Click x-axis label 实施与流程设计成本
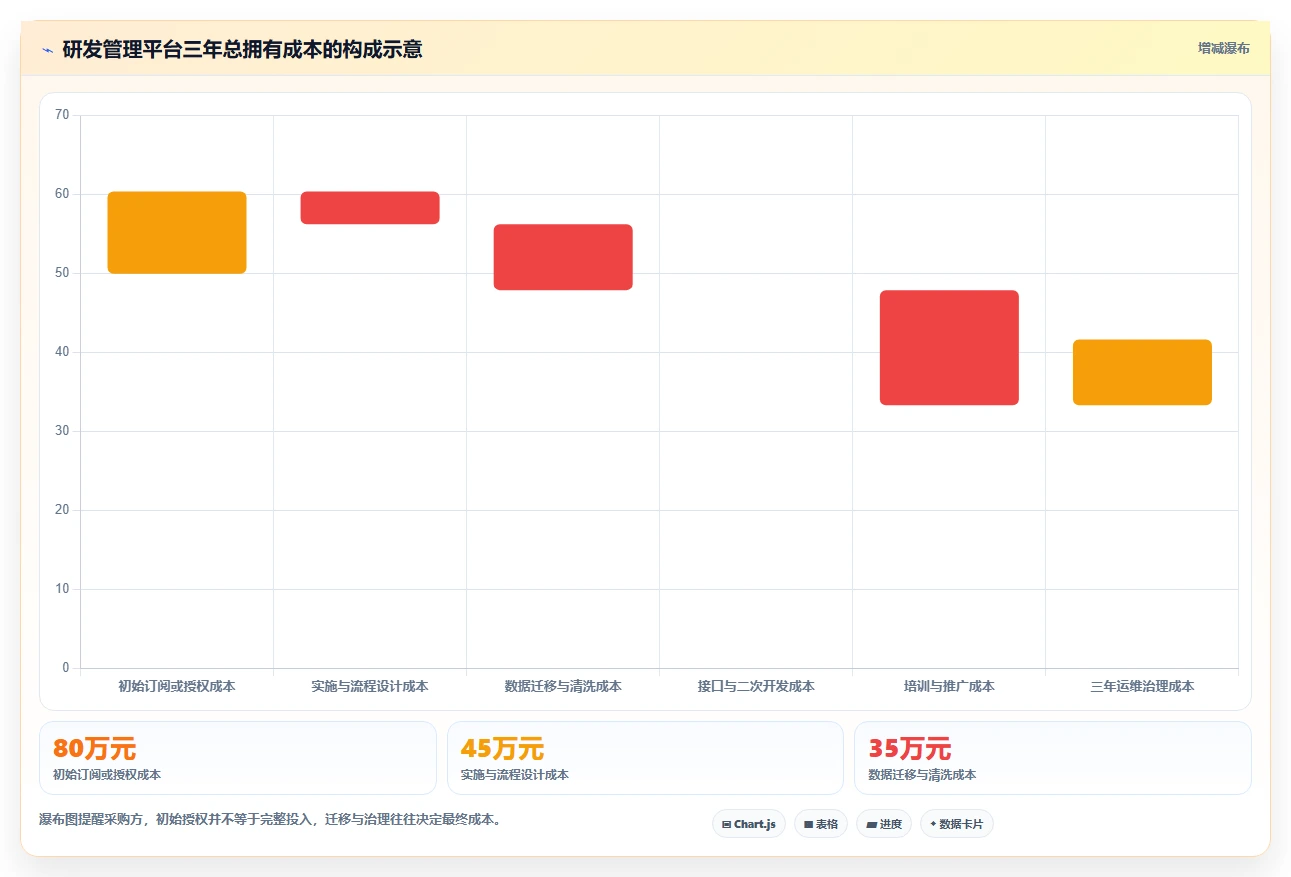 click(370, 687)
